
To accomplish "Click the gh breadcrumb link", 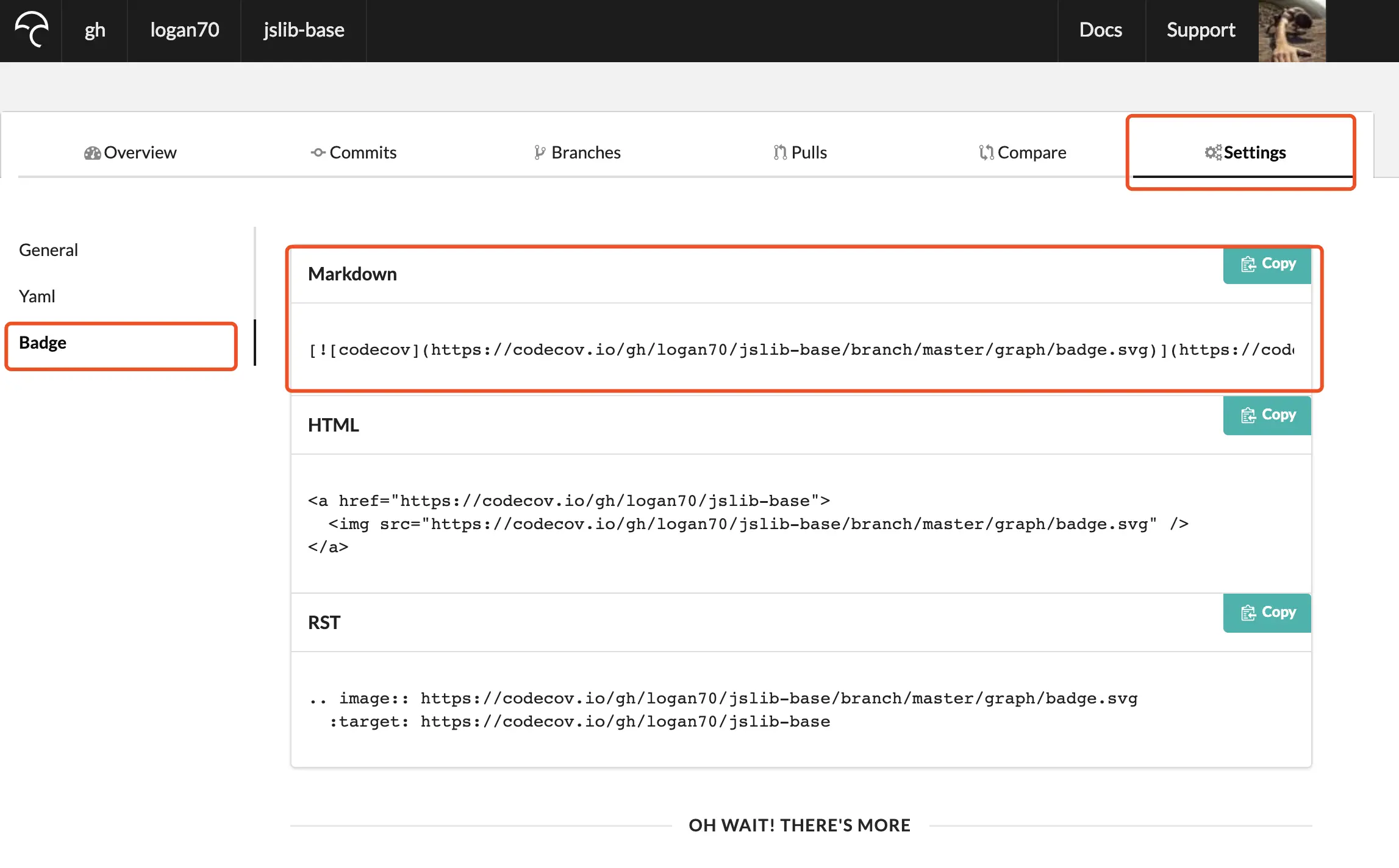I will 95,30.
